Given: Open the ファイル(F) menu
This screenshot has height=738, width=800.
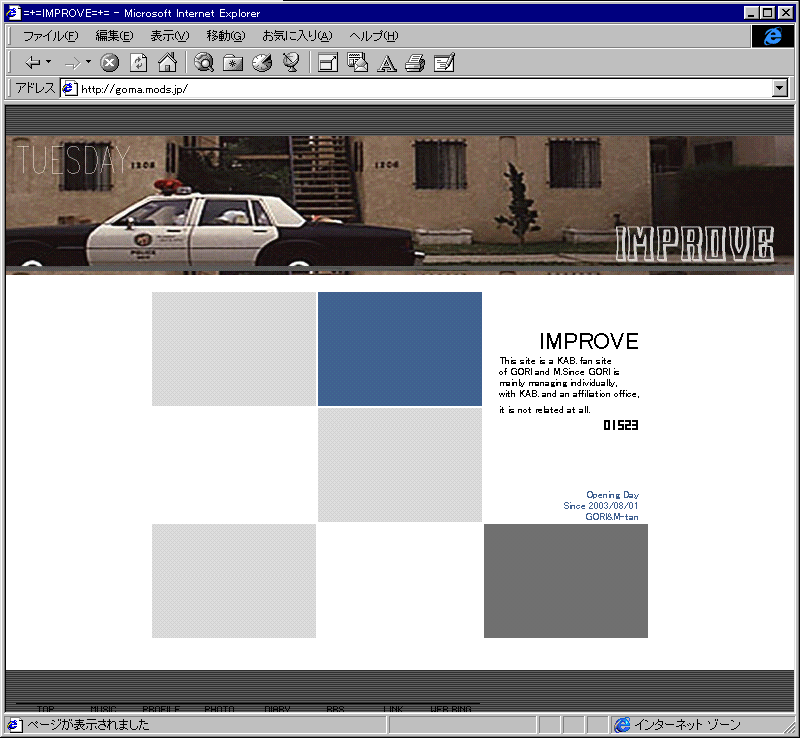Looking at the screenshot, I should tap(51, 36).
